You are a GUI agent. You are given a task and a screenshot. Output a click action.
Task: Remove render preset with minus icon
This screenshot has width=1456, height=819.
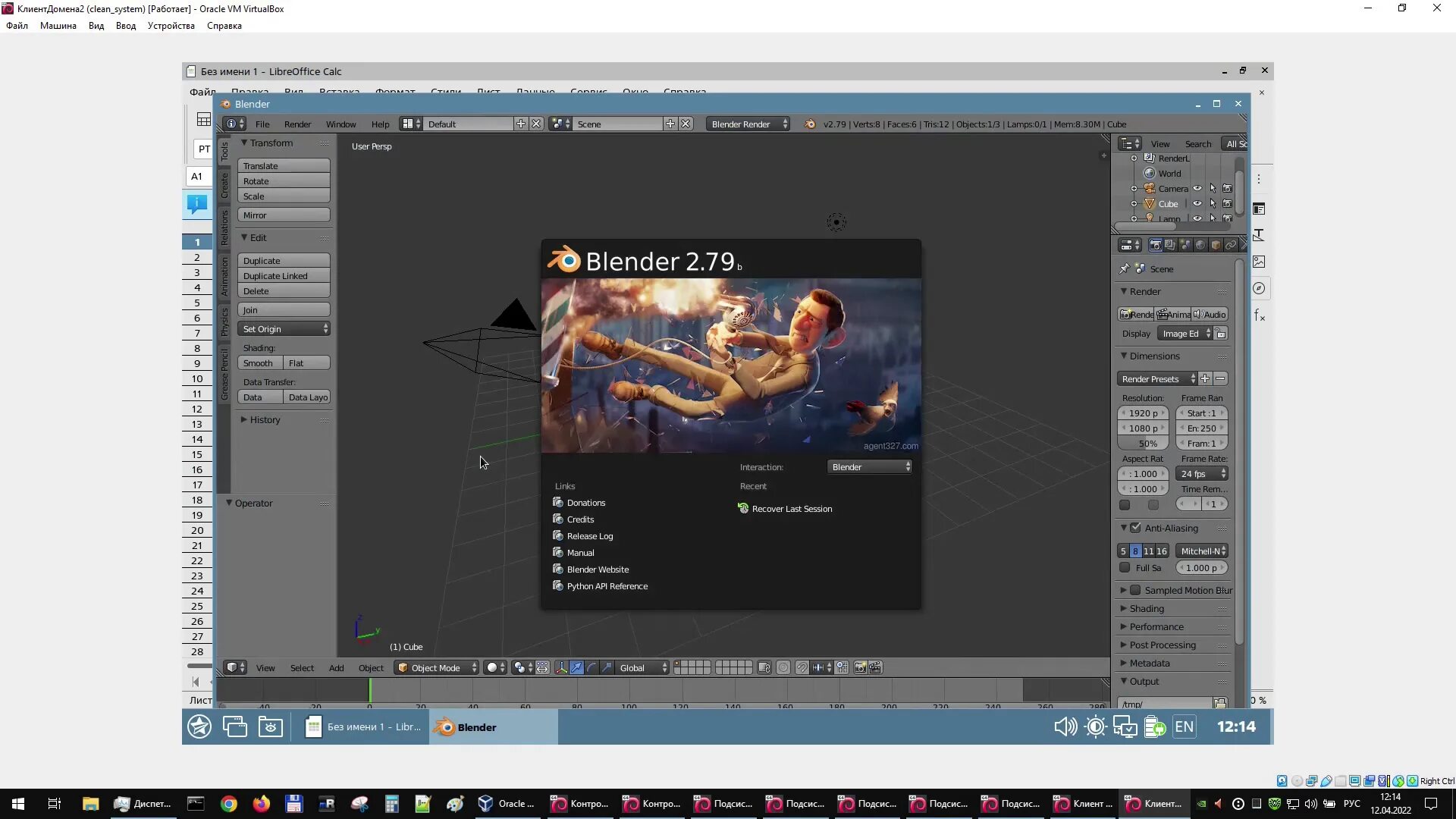(1220, 378)
